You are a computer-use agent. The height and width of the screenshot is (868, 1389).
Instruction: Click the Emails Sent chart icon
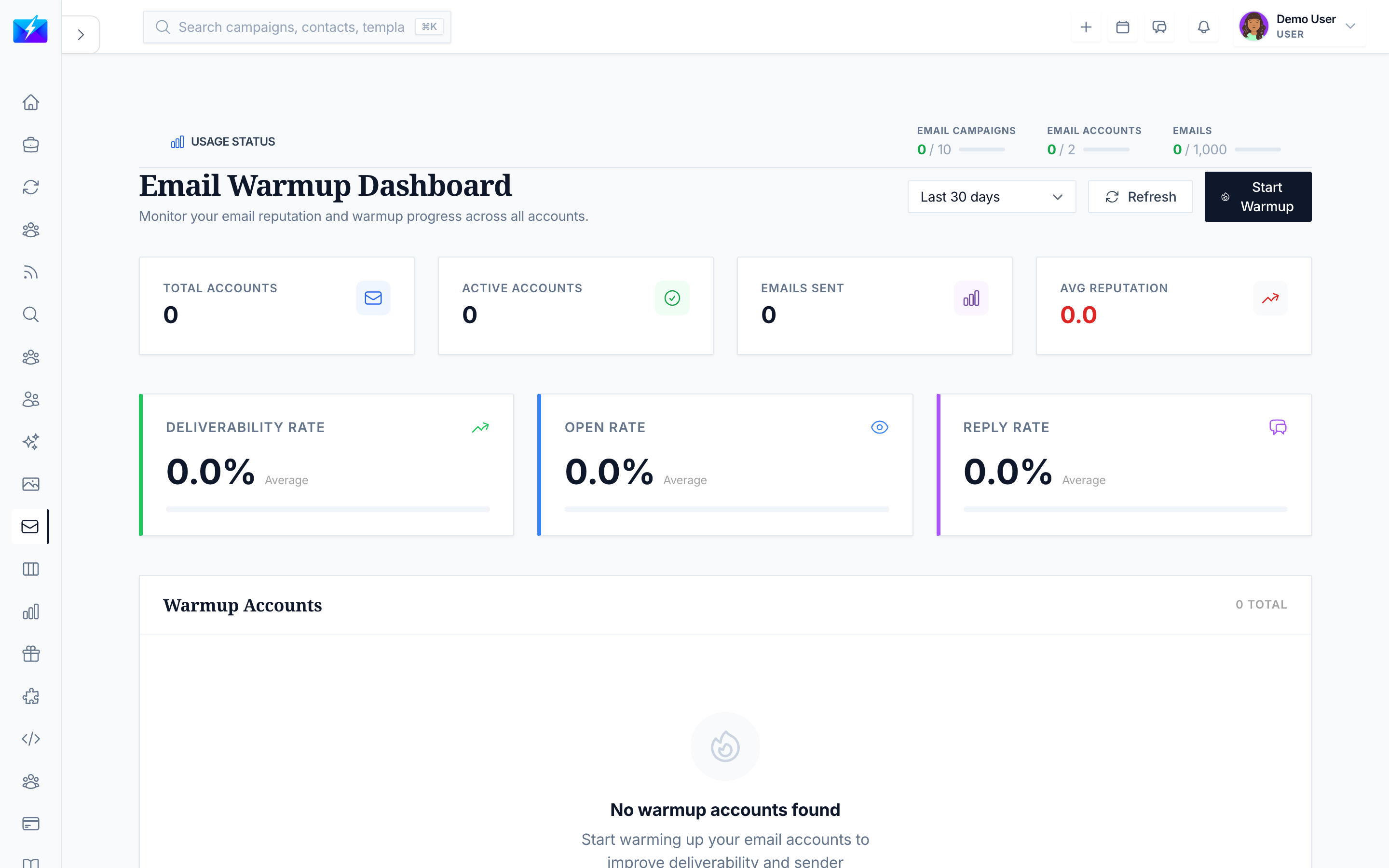(x=971, y=298)
